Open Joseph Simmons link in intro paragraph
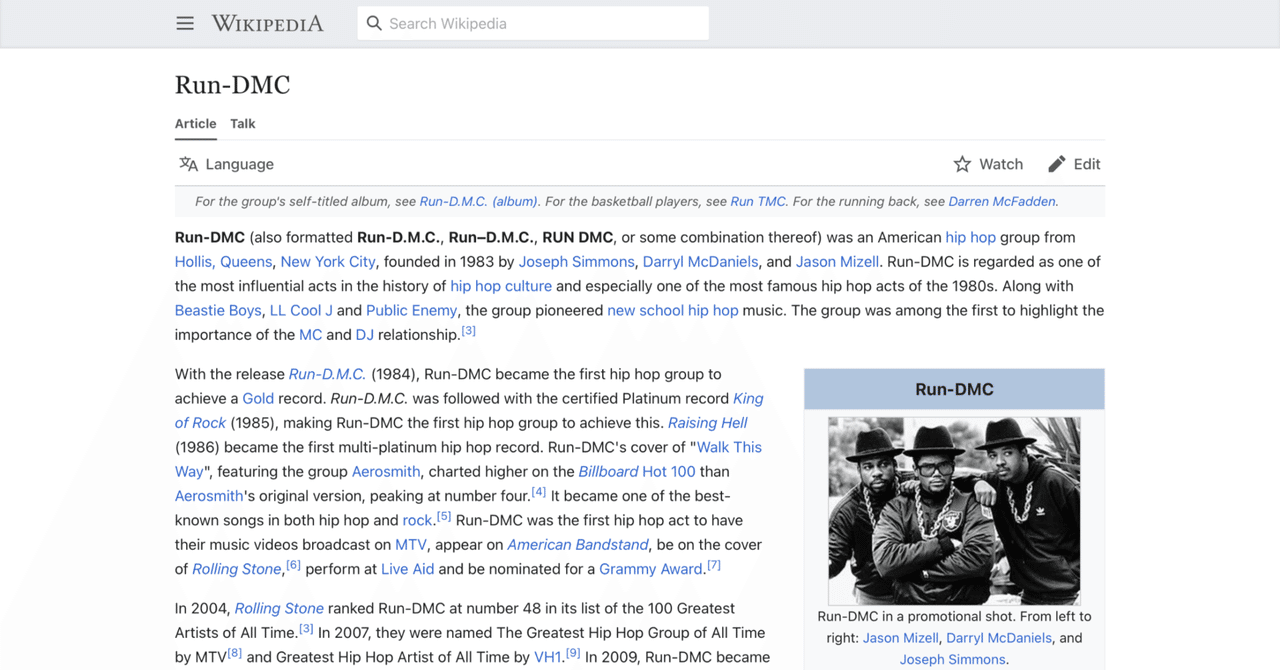Viewport: 1280px width, 670px height. click(x=576, y=261)
